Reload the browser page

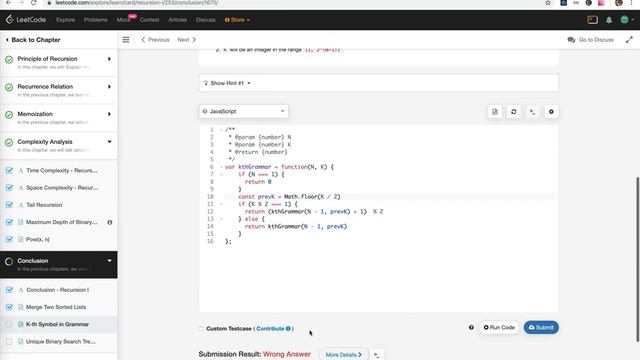pos(33,3)
